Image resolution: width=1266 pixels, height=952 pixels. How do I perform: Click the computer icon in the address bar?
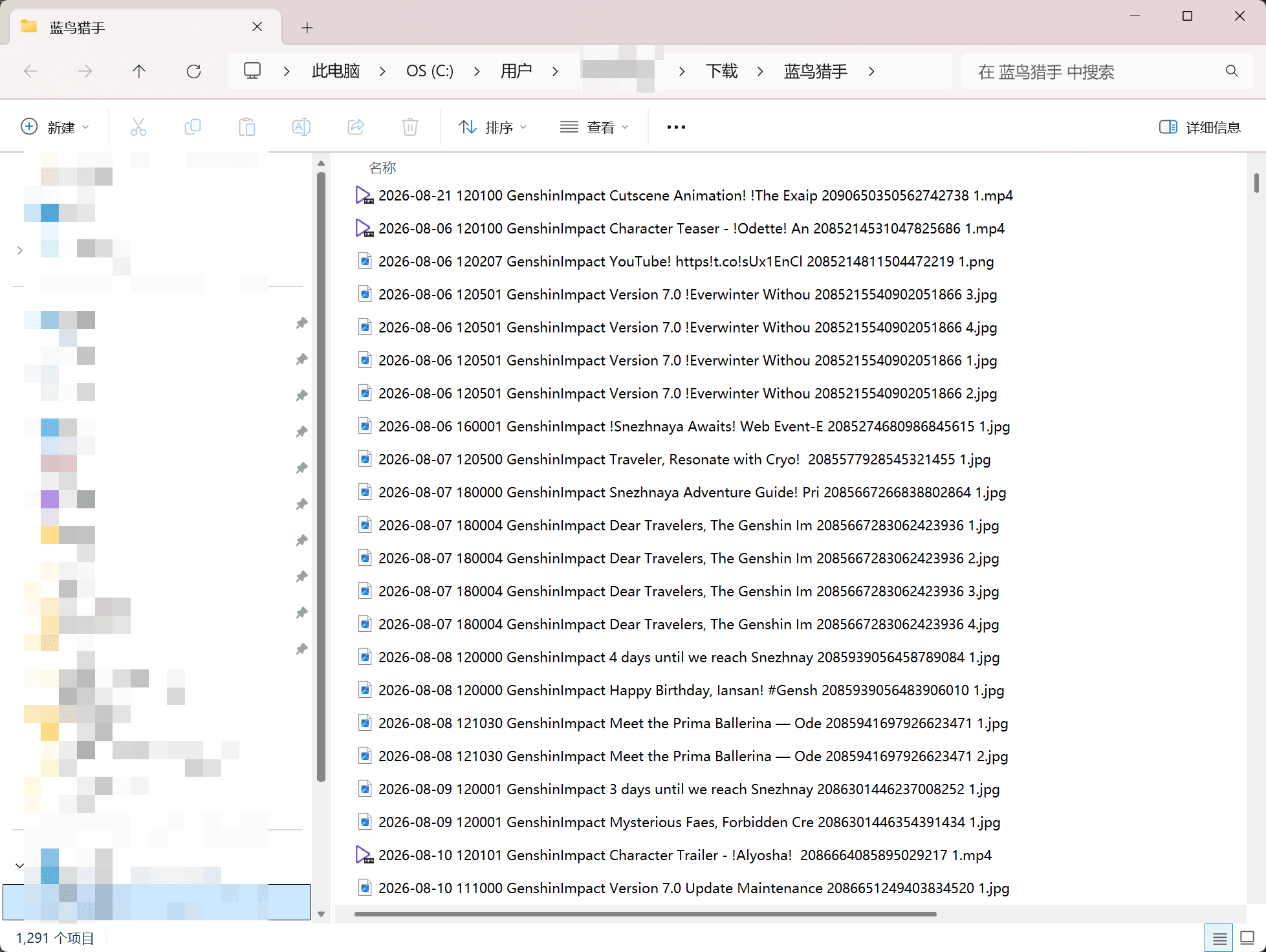[252, 70]
